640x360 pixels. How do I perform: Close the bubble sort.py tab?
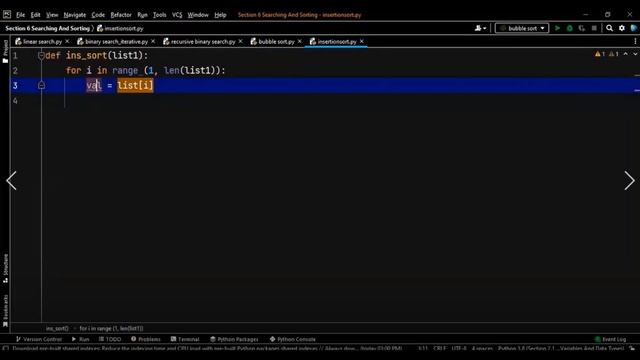point(300,41)
